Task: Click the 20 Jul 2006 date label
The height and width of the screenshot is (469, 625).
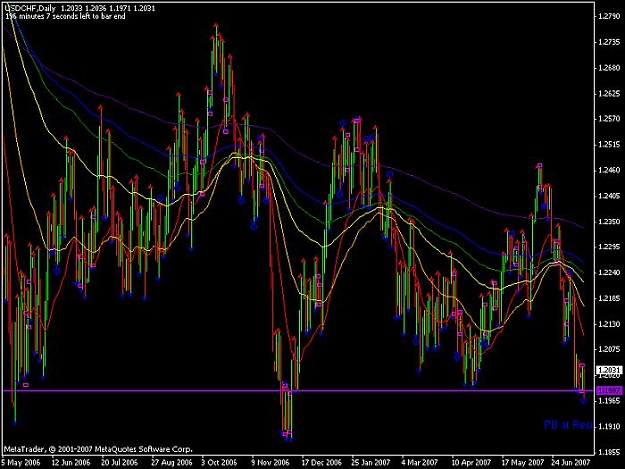Action: [119, 463]
